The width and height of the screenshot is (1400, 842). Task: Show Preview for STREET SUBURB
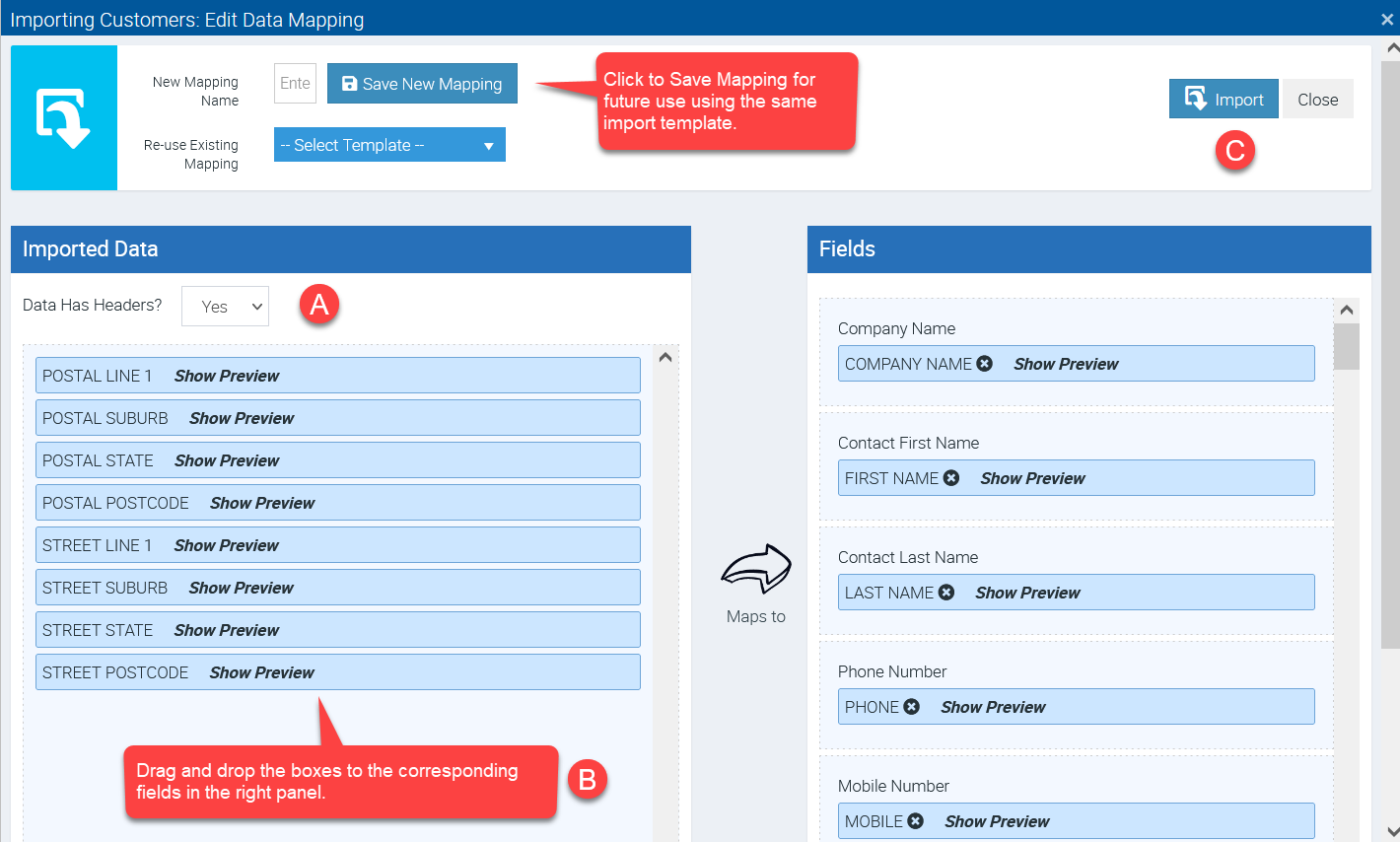(x=242, y=588)
